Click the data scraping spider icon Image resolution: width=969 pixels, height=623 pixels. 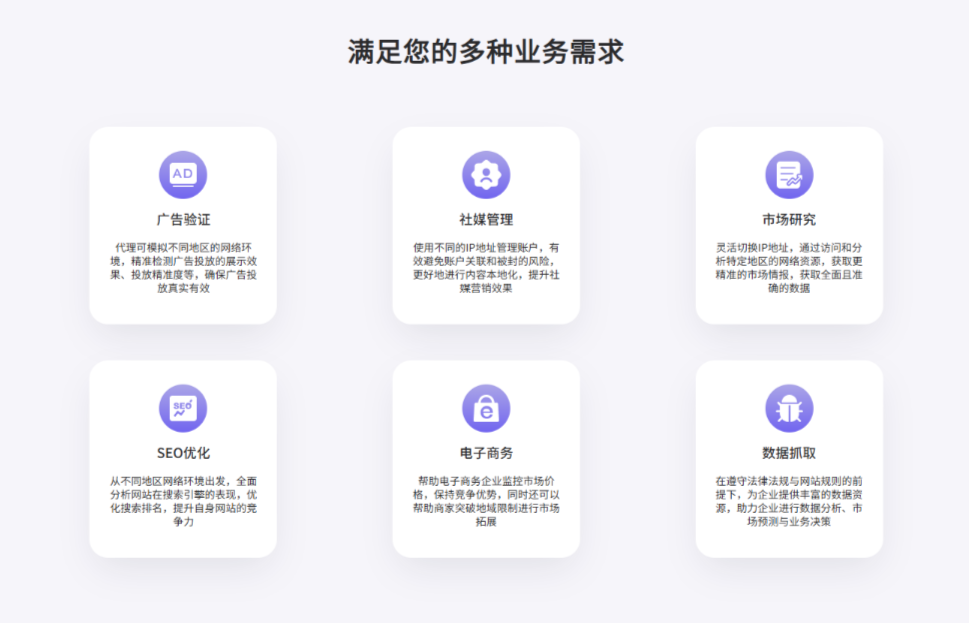(788, 408)
